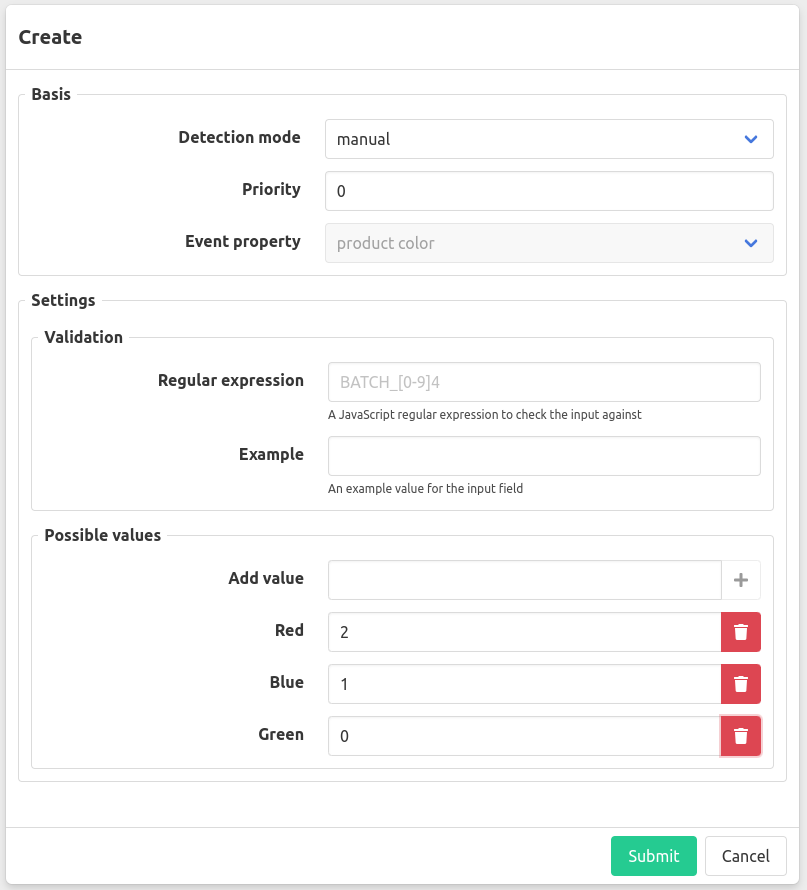Click the 'Basis' section heading
807x890 pixels.
click(x=51, y=94)
